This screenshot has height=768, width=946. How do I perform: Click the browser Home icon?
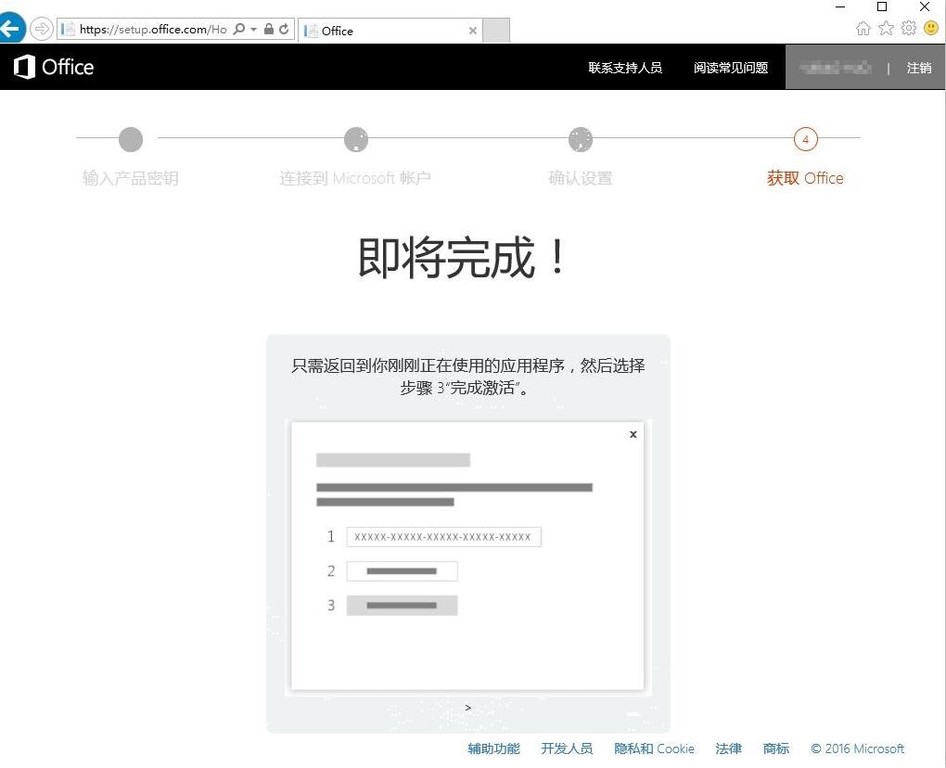(x=863, y=28)
